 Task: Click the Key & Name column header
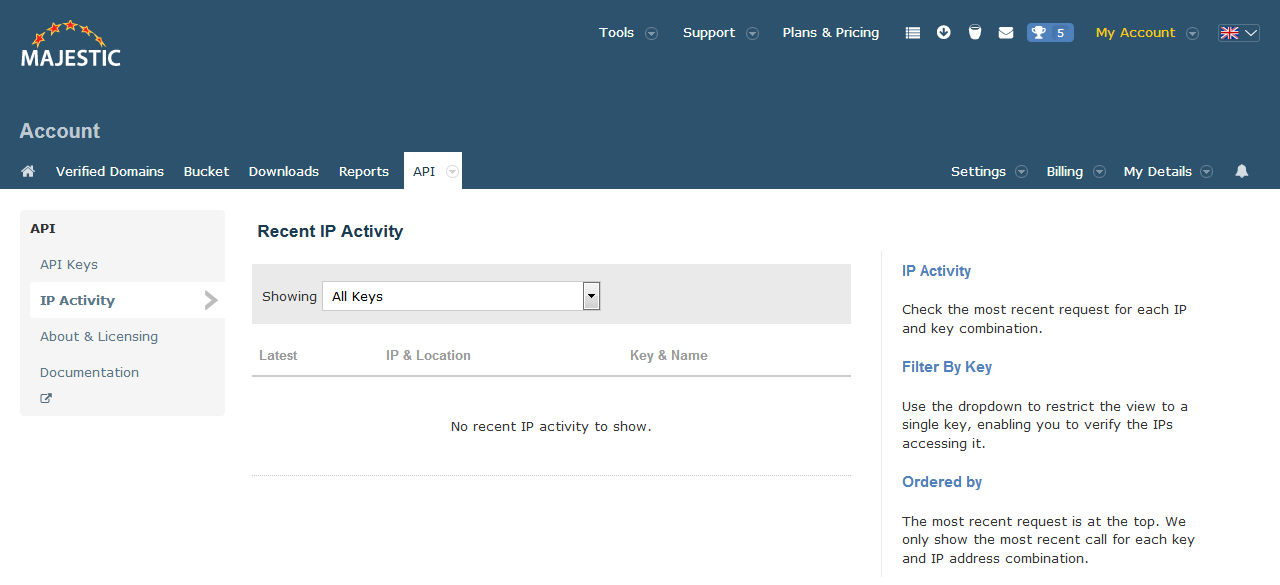pos(669,355)
